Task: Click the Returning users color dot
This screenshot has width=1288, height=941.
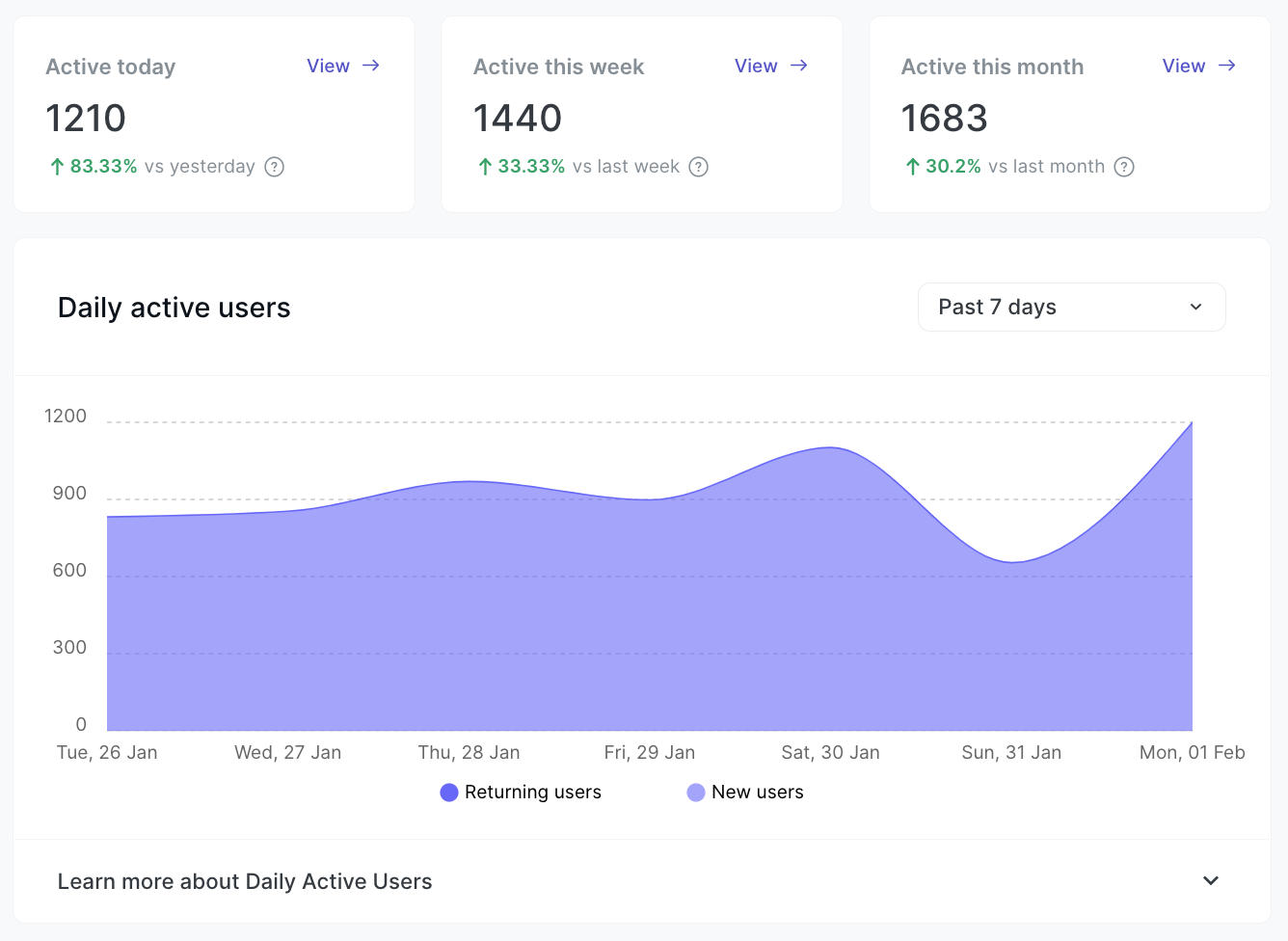Action: click(449, 793)
